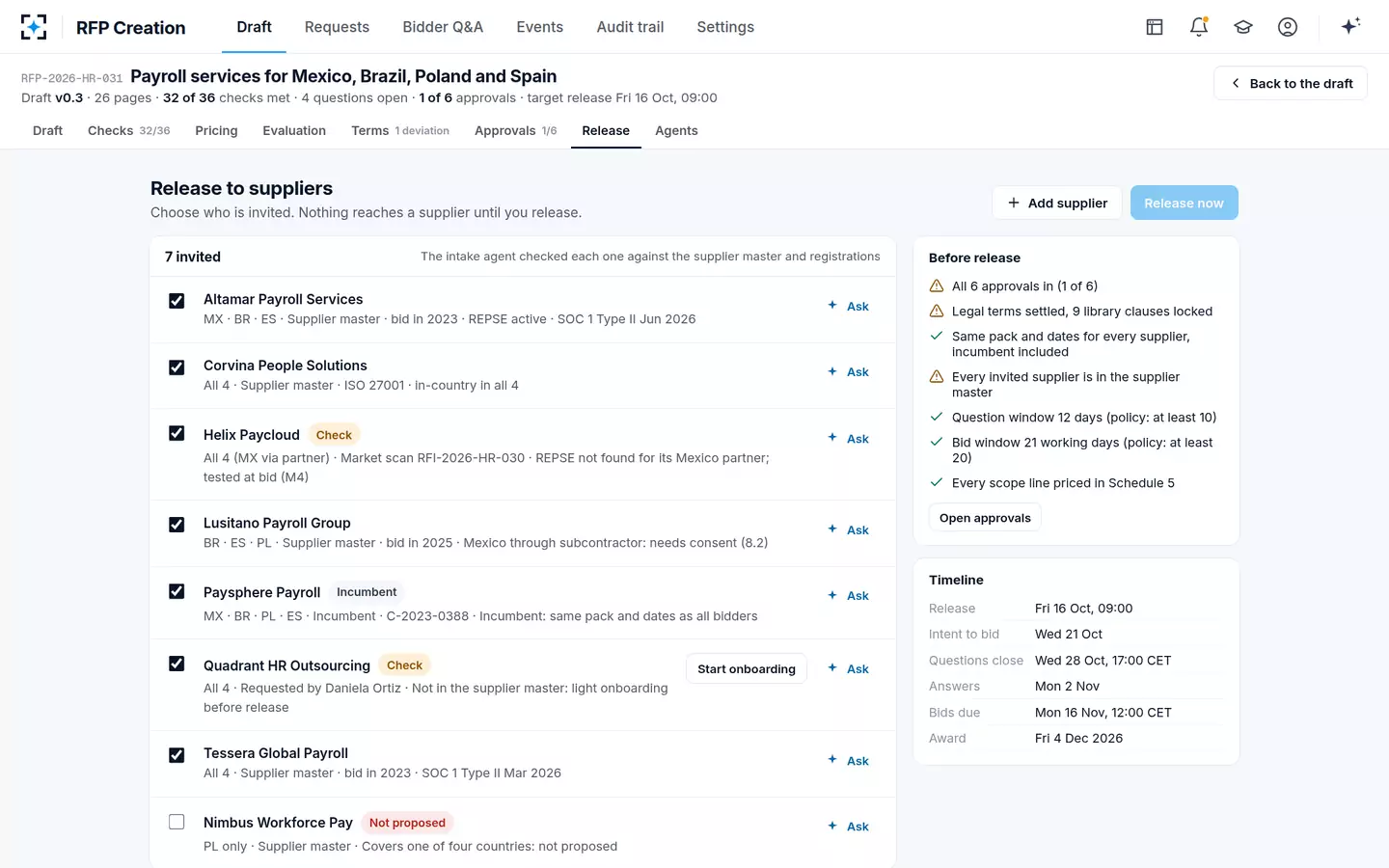The height and width of the screenshot is (868, 1389).
Task: Check Nimbus Workforce Pay checkbox
Action: click(177, 822)
